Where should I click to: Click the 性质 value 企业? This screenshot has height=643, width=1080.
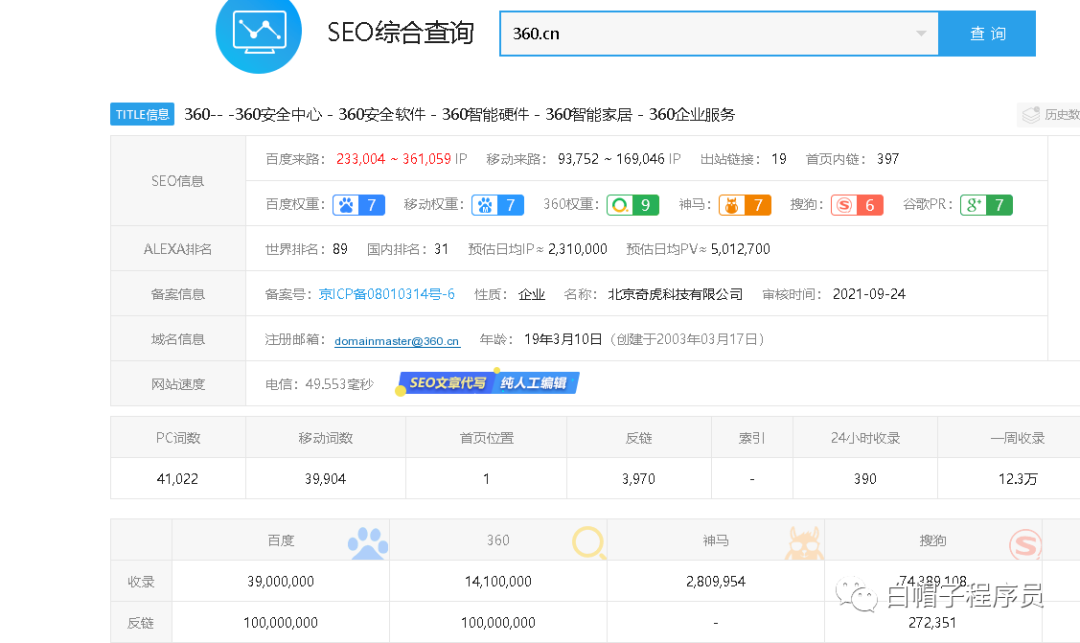point(531,295)
